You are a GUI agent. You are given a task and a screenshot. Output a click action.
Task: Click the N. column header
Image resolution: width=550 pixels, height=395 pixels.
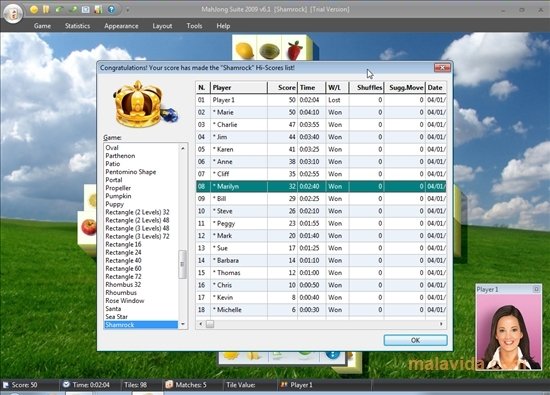tap(203, 88)
